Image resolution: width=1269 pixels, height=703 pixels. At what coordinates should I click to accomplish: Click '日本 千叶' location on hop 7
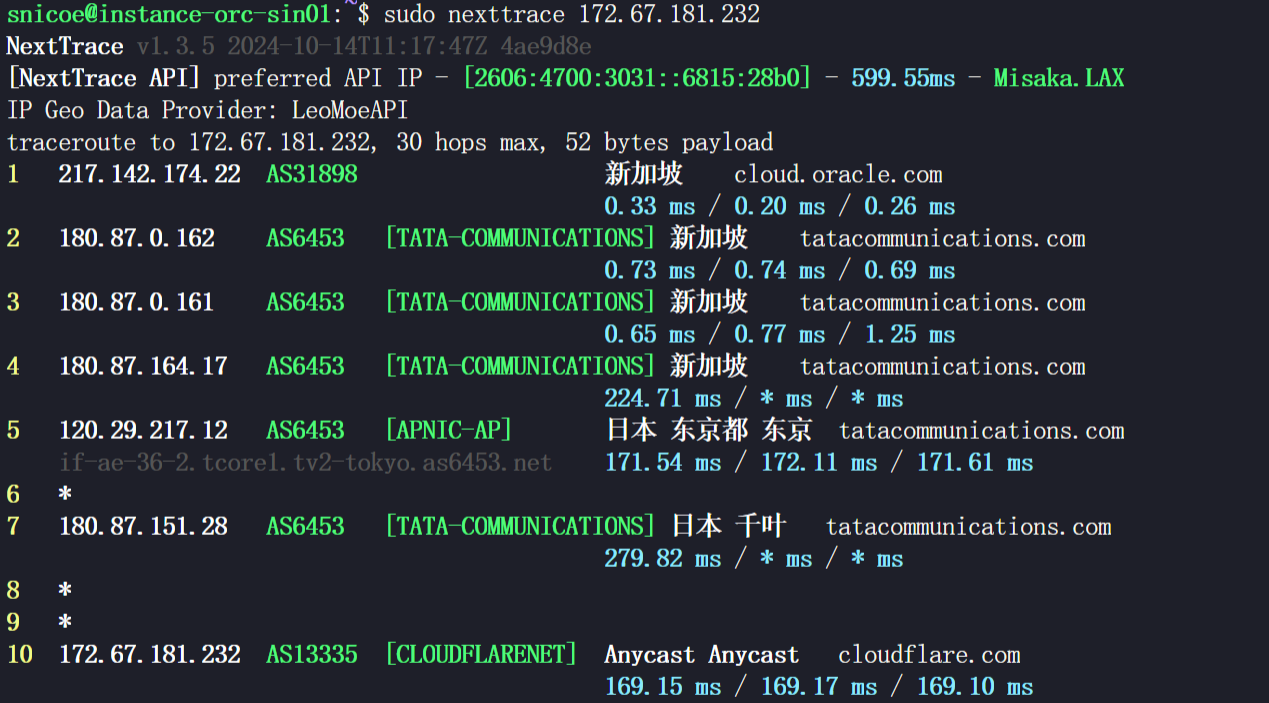(729, 526)
